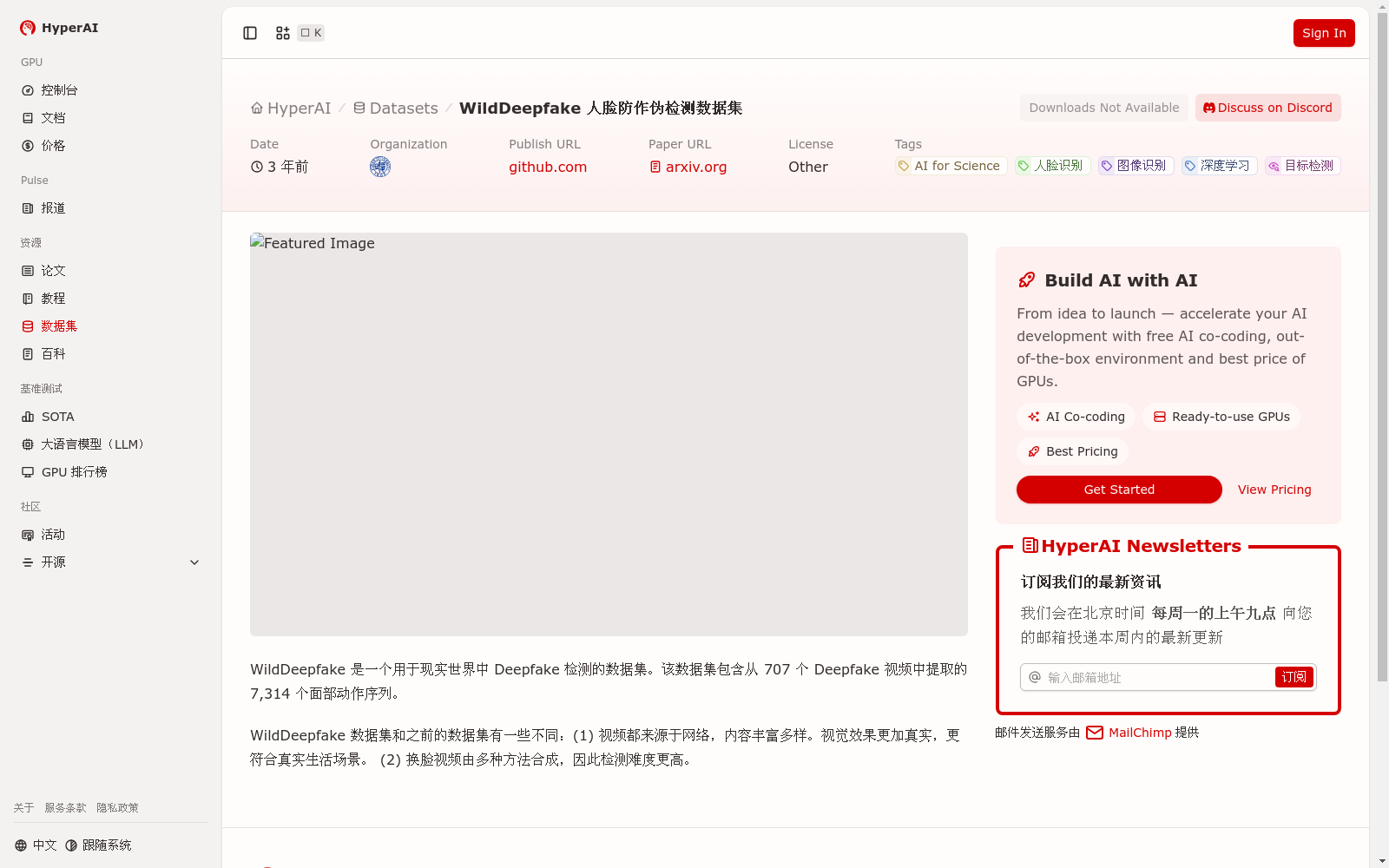Open arxiv.org paper URL
This screenshot has height=868, width=1389.
pyautogui.click(x=688, y=167)
